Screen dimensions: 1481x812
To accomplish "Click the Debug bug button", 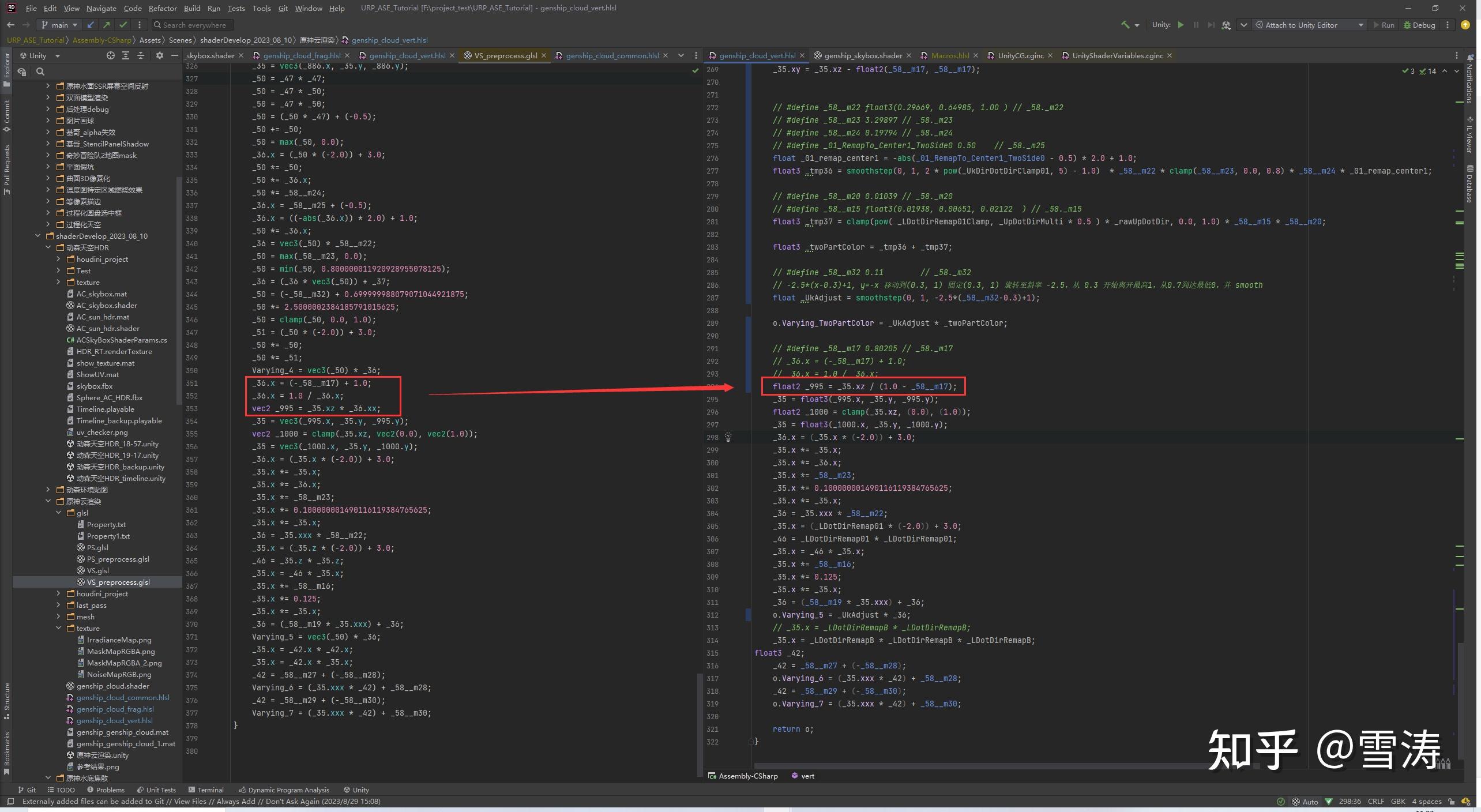I will point(1419,25).
